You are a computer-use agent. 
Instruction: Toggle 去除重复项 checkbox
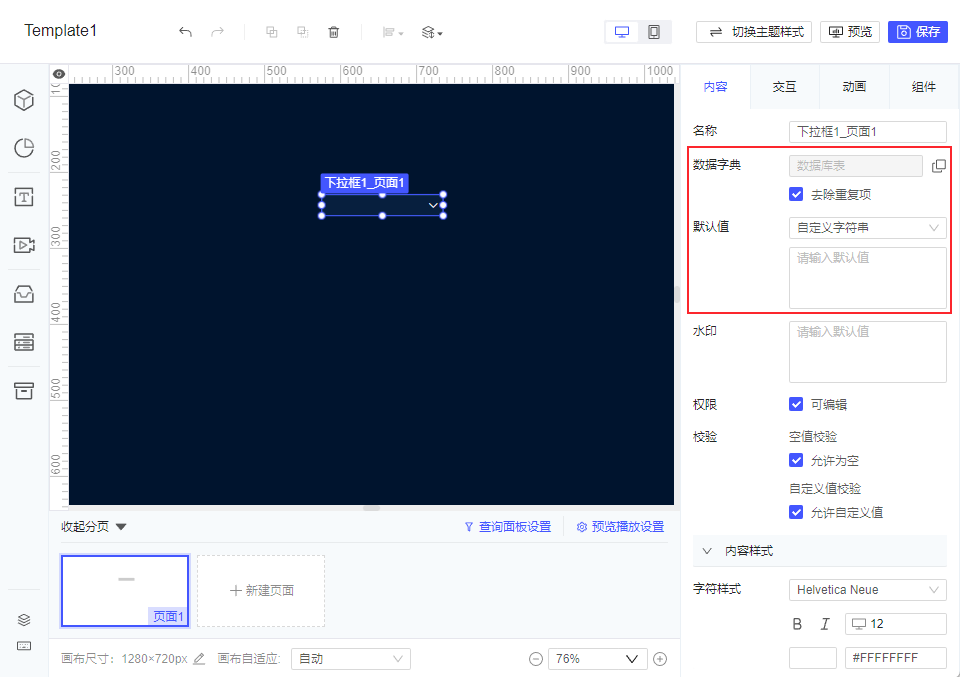tap(796, 195)
